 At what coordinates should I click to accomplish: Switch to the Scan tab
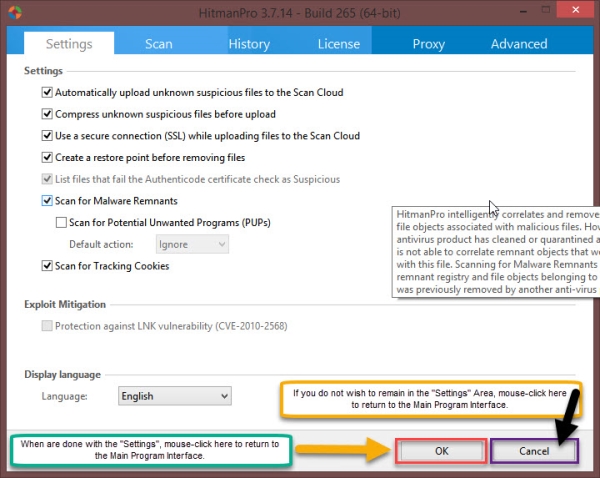159,44
